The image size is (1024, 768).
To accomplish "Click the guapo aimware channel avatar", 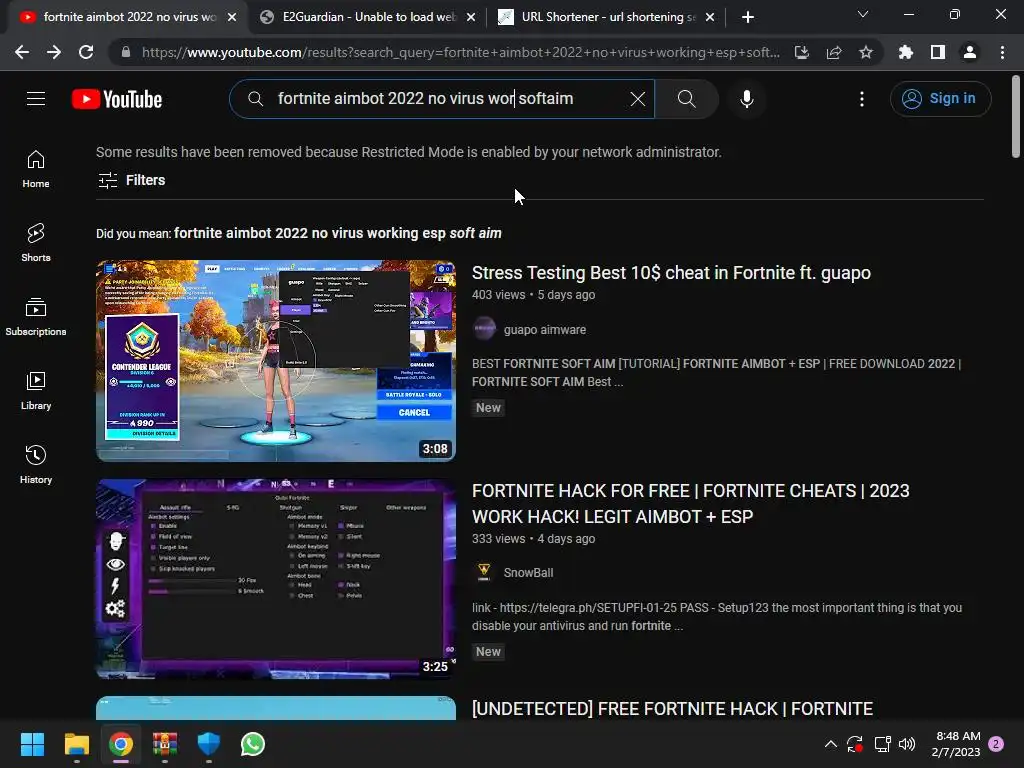I will point(484,328).
